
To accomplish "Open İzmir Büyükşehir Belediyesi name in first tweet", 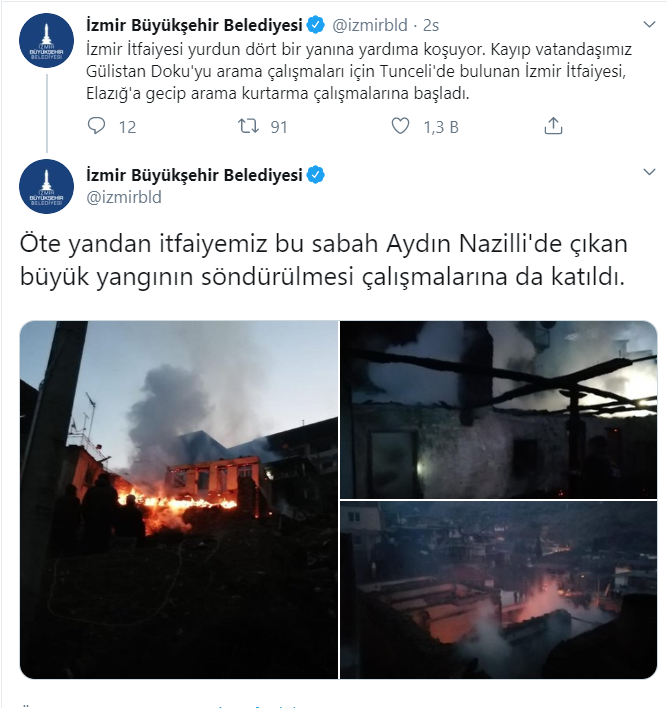I will [x=194, y=25].
